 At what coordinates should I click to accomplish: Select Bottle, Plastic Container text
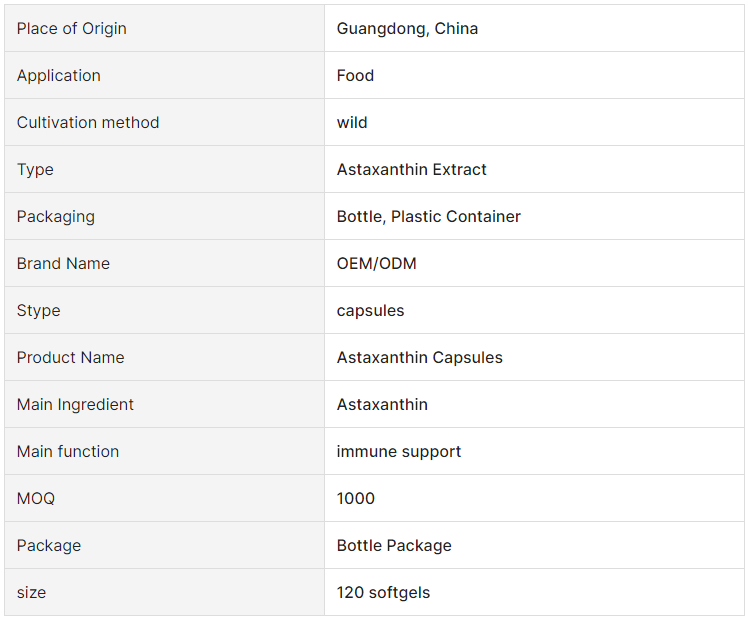pos(428,217)
